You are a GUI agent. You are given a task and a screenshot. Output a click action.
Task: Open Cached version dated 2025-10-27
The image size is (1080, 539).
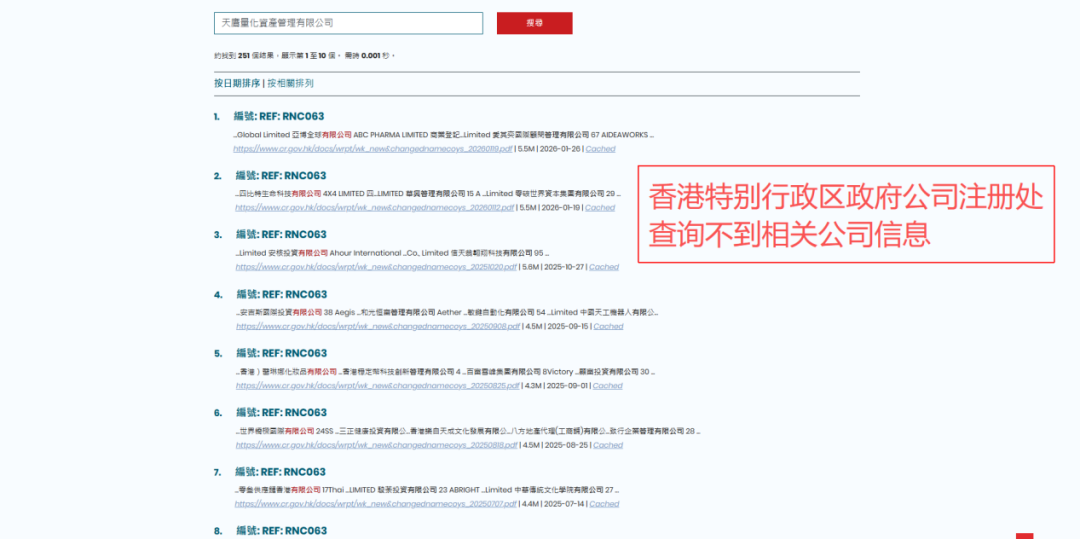click(x=603, y=267)
